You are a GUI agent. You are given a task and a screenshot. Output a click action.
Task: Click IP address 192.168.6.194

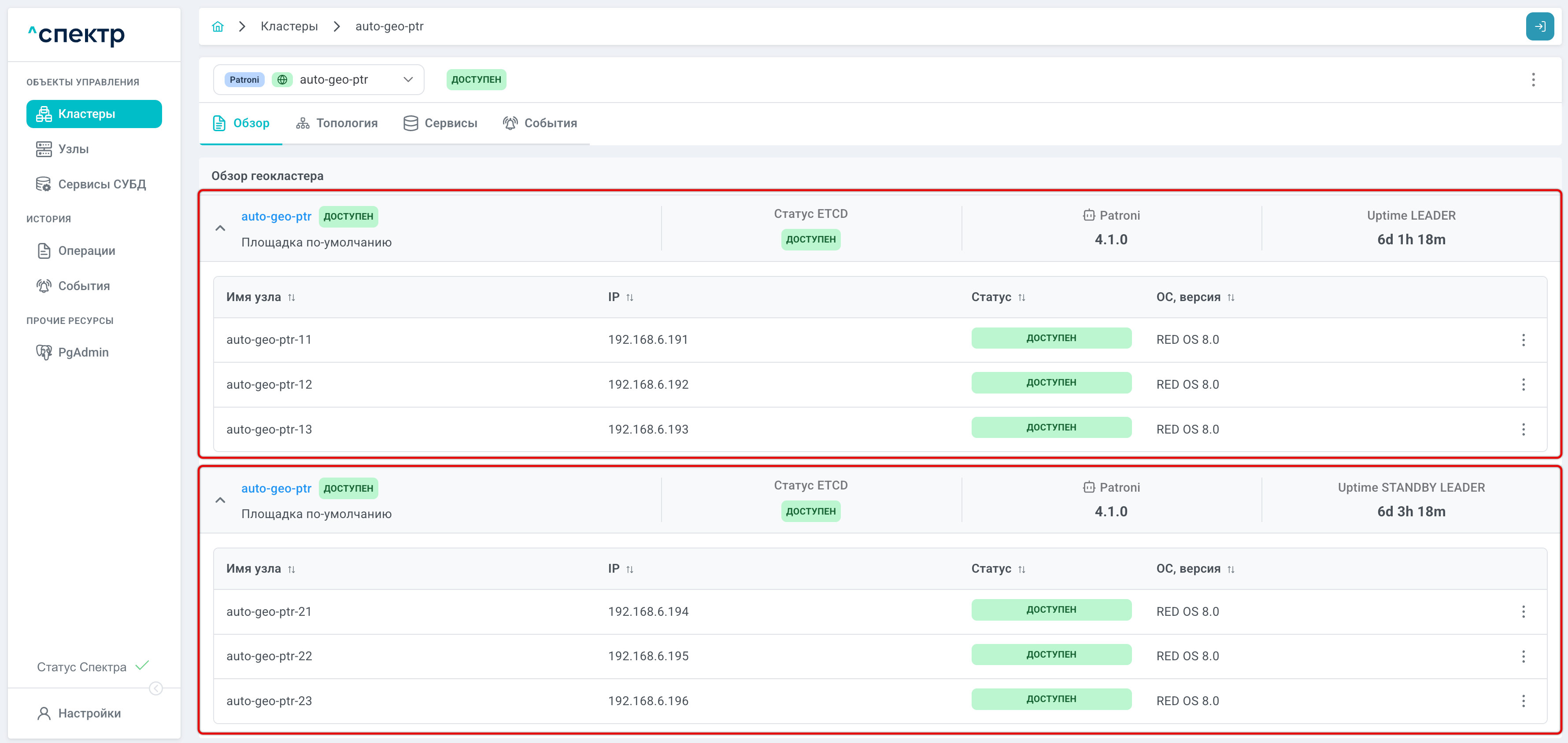[x=648, y=611]
